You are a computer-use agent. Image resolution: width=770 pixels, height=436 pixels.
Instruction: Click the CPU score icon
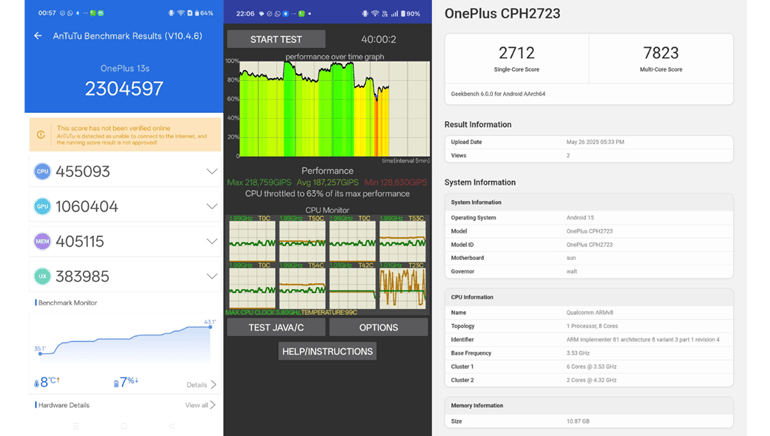(42, 171)
